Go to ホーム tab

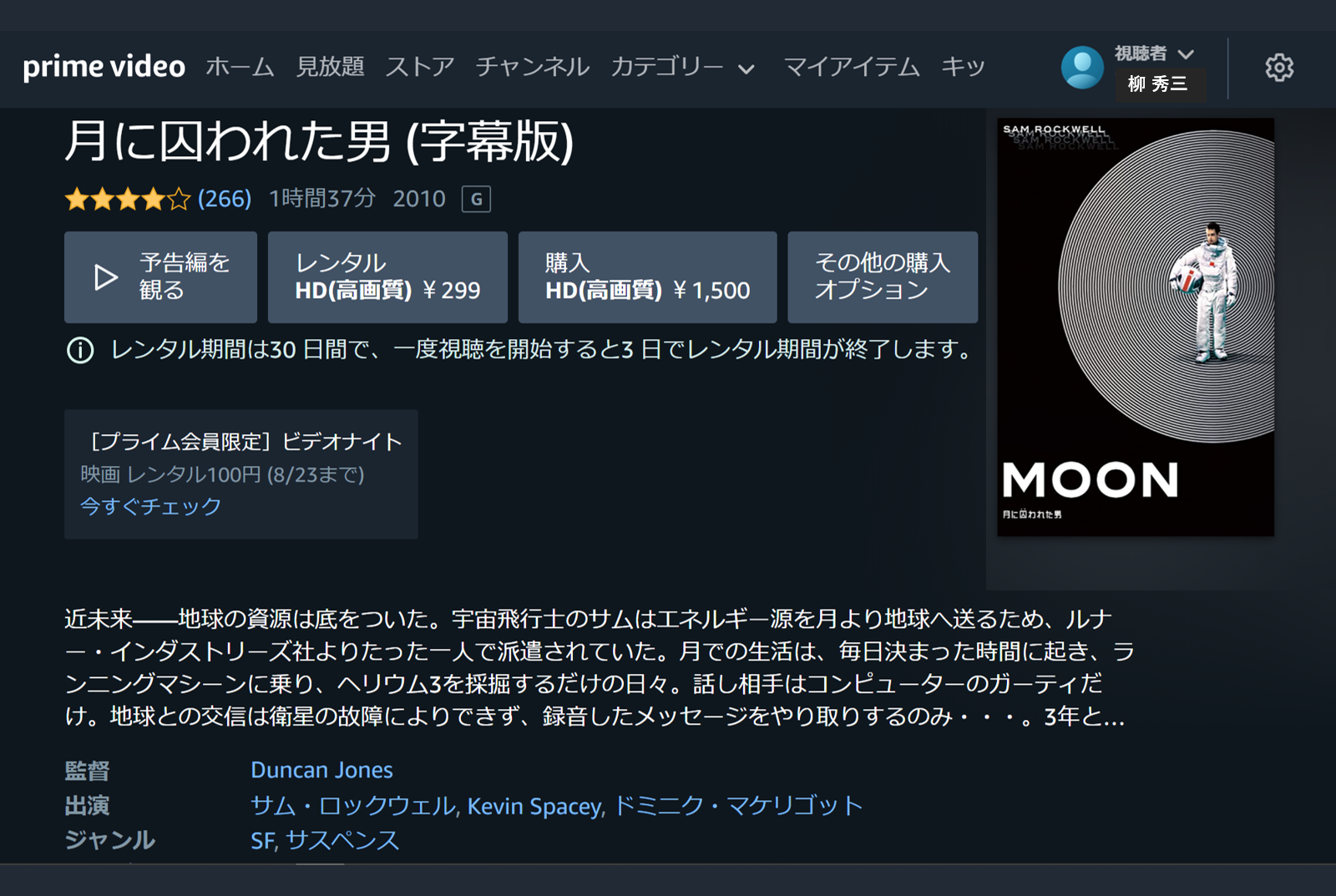pos(240,67)
